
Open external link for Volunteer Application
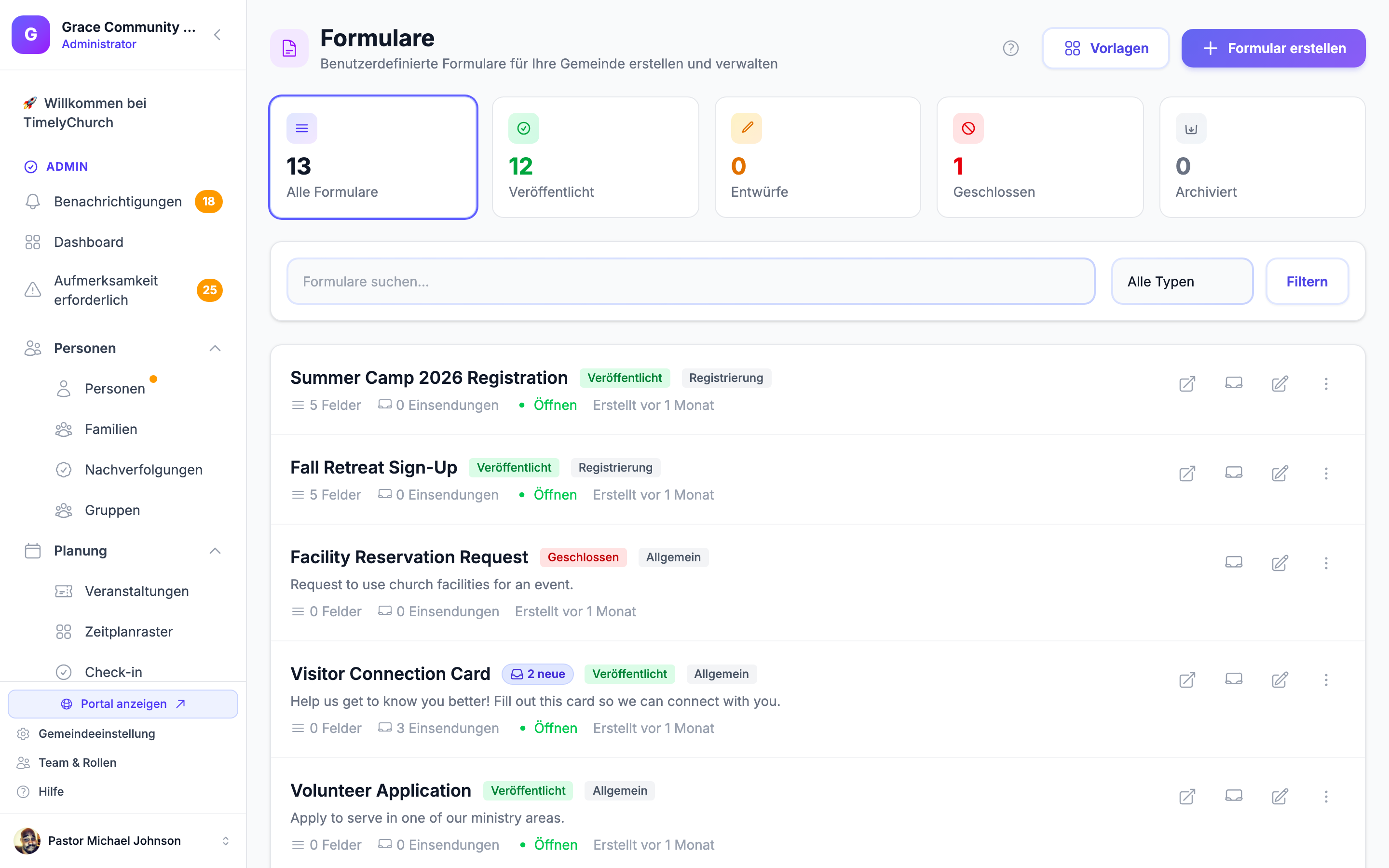(x=1187, y=796)
